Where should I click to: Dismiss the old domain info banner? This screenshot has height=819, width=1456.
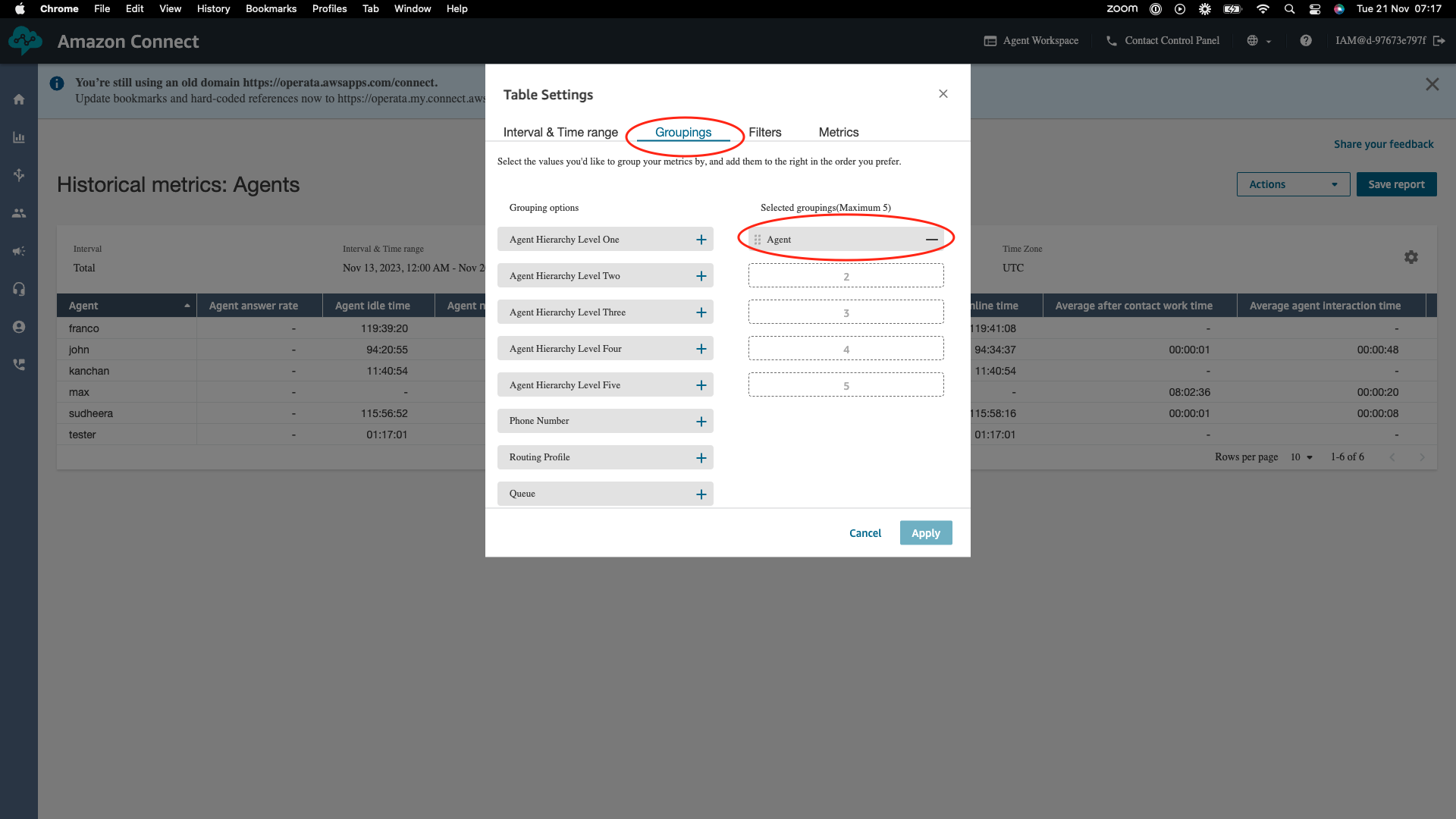point(1432,84)
